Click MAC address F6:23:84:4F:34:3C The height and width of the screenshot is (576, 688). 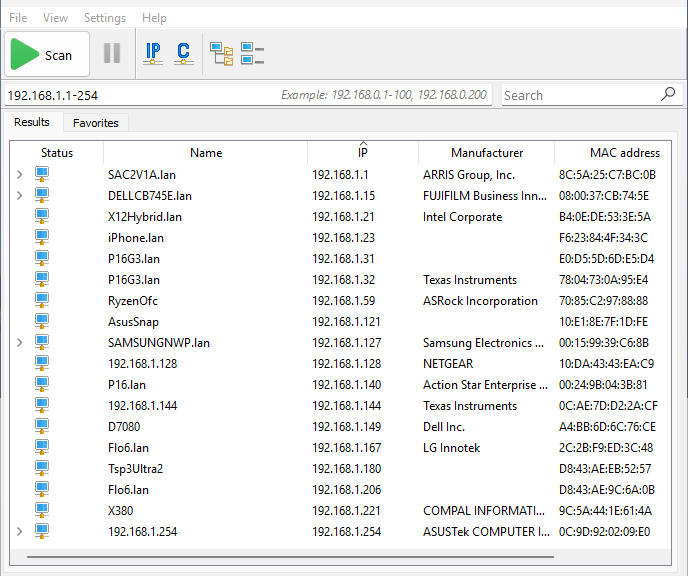click(x=603, y=238)
